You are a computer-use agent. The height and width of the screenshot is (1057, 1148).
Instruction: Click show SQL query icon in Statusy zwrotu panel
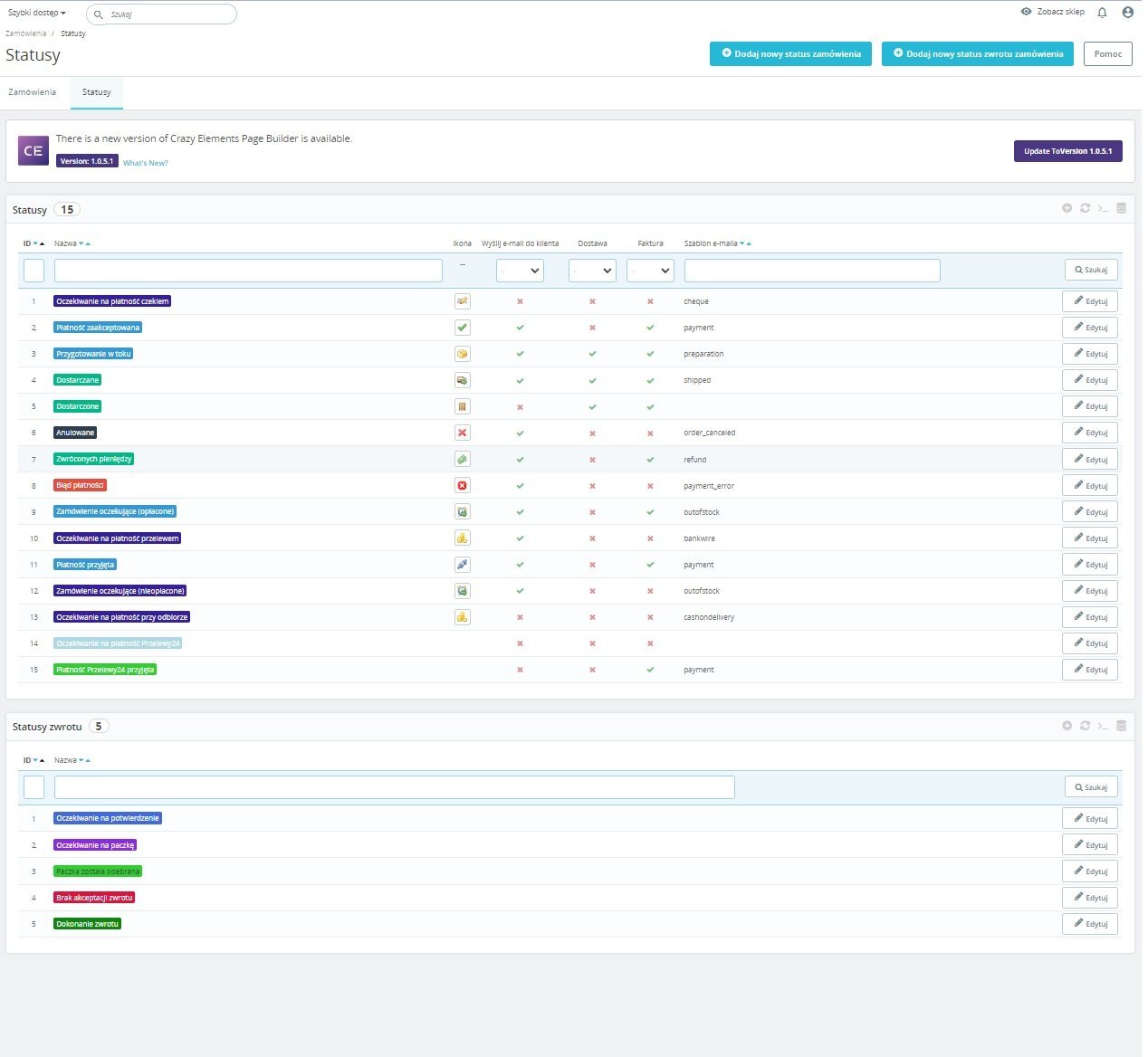(x=1103, y=726)
